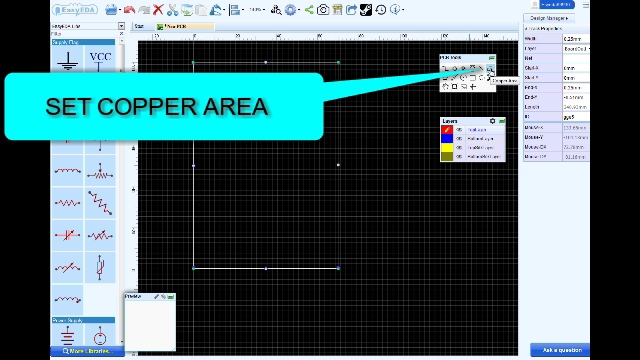640x360 pixels.
Task: Select the blue BottomLayer color swatch
Action: click(x=447, y=139)
